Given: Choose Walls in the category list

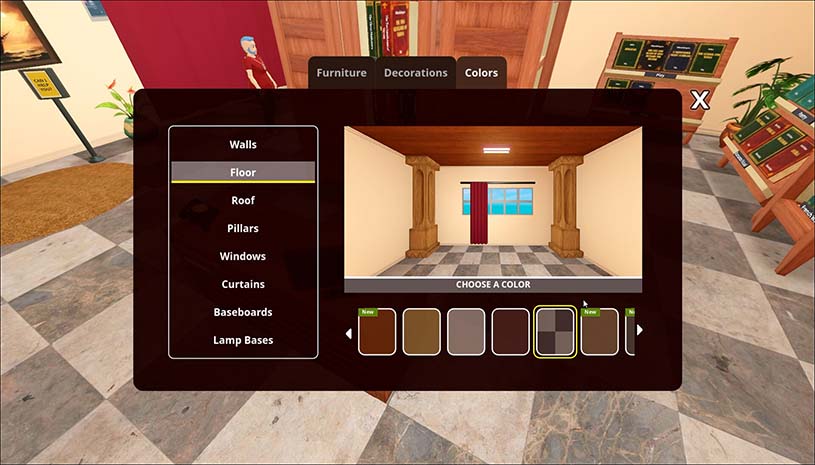Looking at the screenshot, I should 243,144.
